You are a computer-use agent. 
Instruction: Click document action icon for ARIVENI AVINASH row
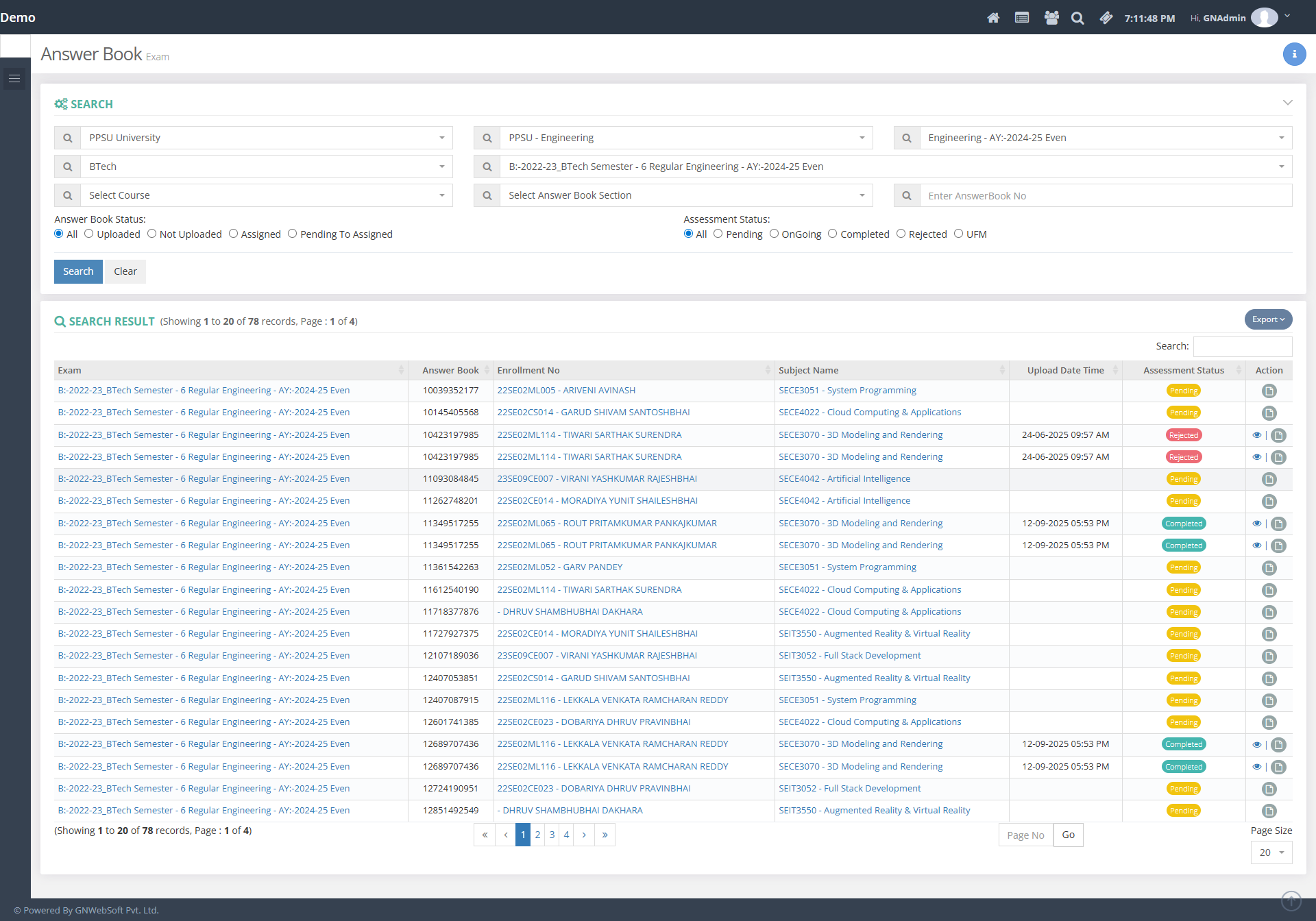tap(1269, 391)
